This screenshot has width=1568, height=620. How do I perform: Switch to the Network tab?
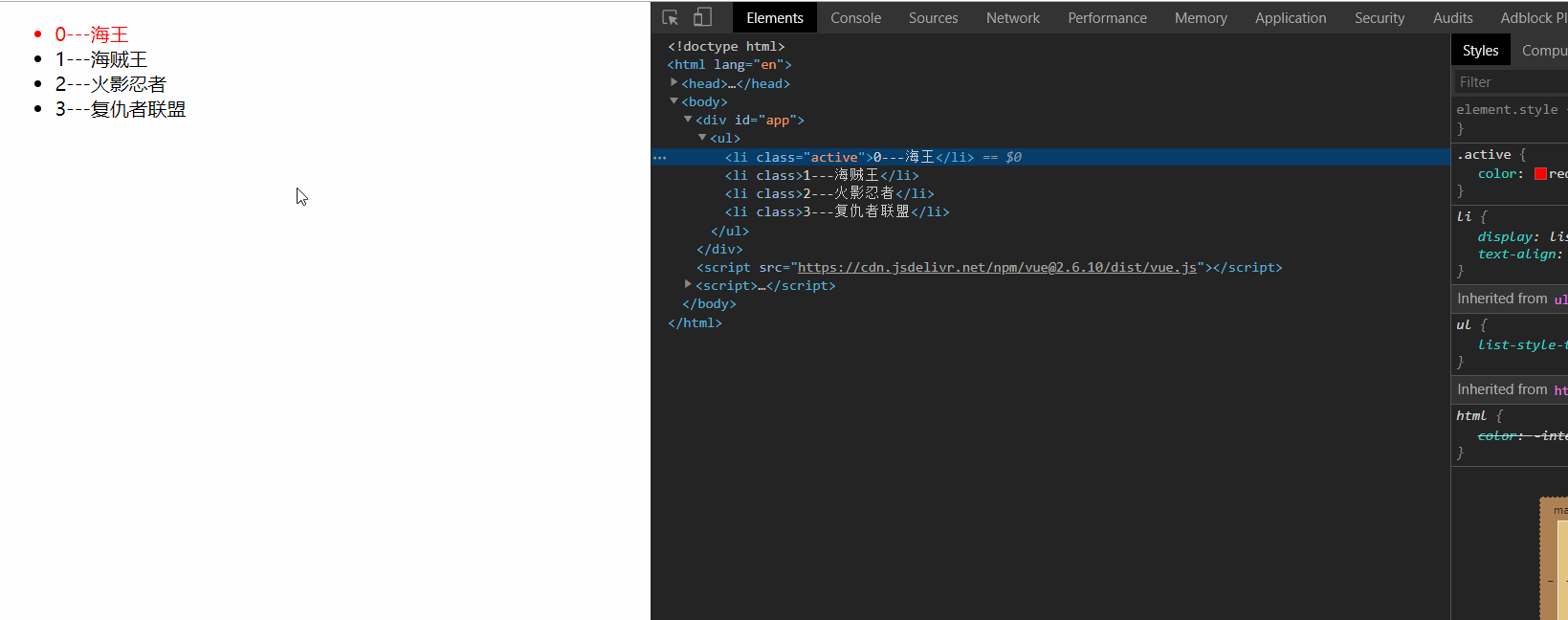[x=1012, y=17]
